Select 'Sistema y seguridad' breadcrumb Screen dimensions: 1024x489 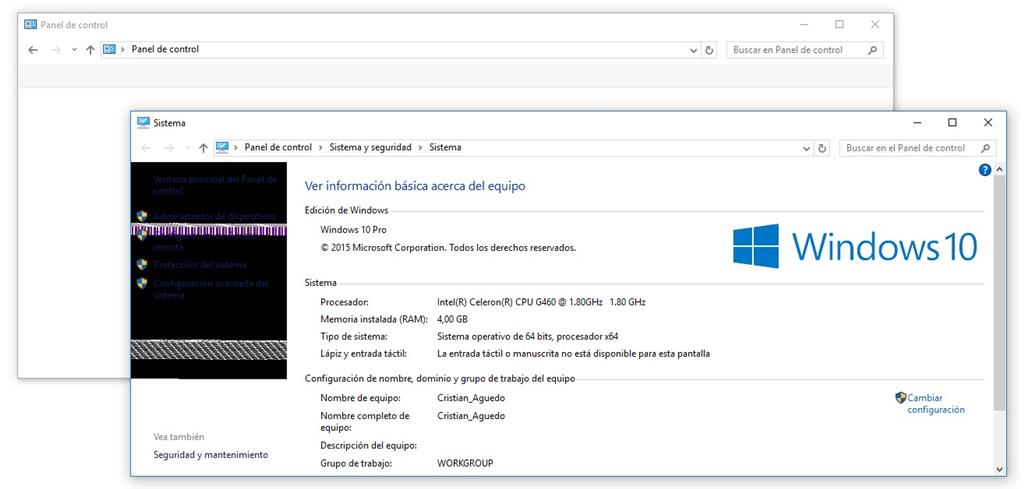pyautogui.click(x=370, y=148)
